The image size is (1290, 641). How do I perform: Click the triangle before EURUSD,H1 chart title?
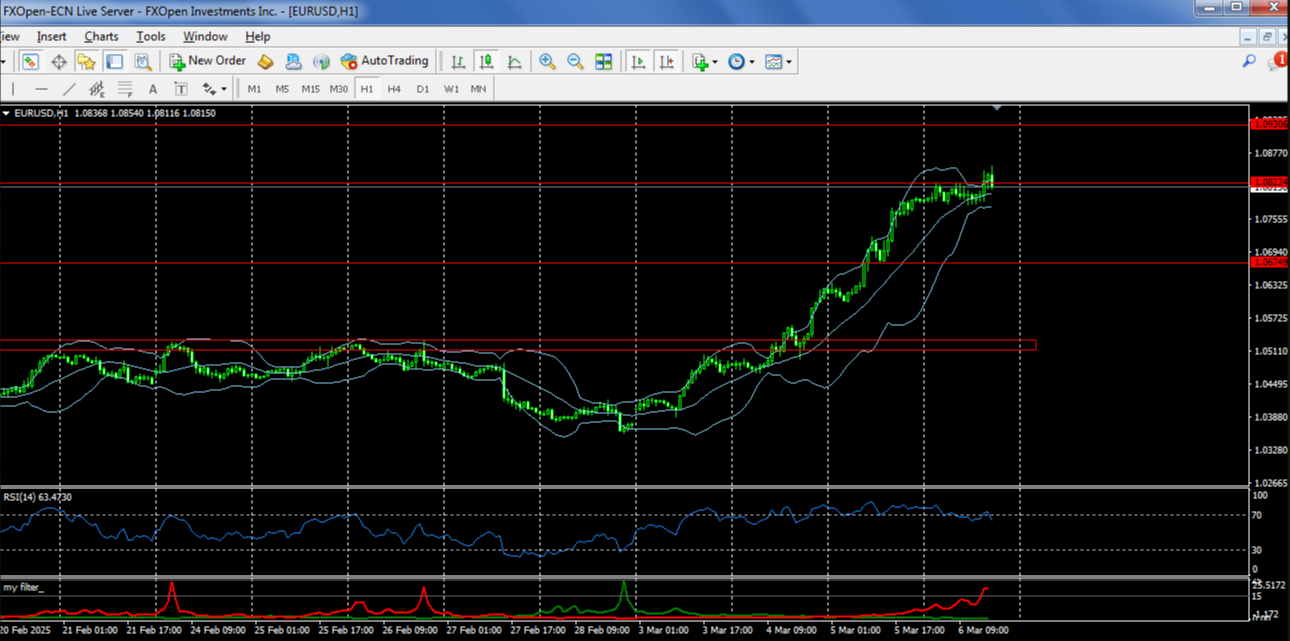[7, 114]
